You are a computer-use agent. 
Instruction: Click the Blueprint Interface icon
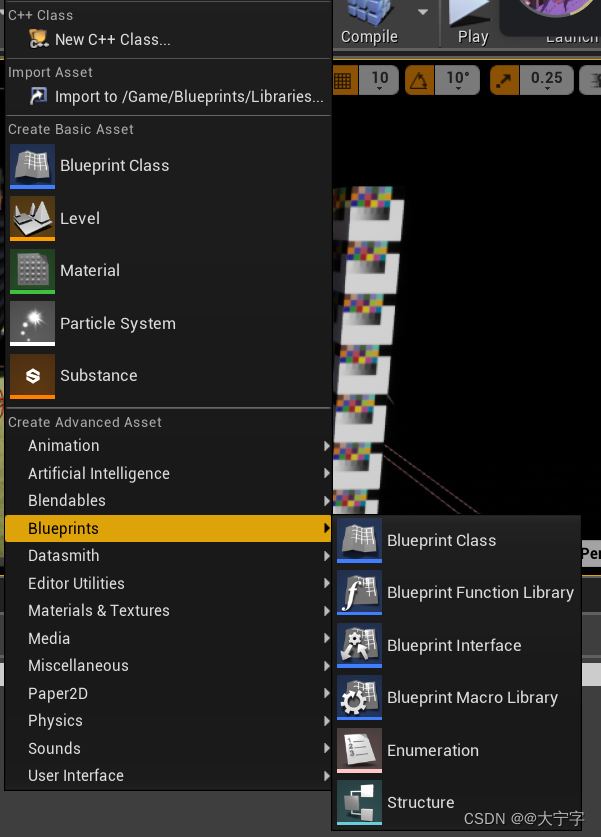pyautogui.click(x=359, y=645)
